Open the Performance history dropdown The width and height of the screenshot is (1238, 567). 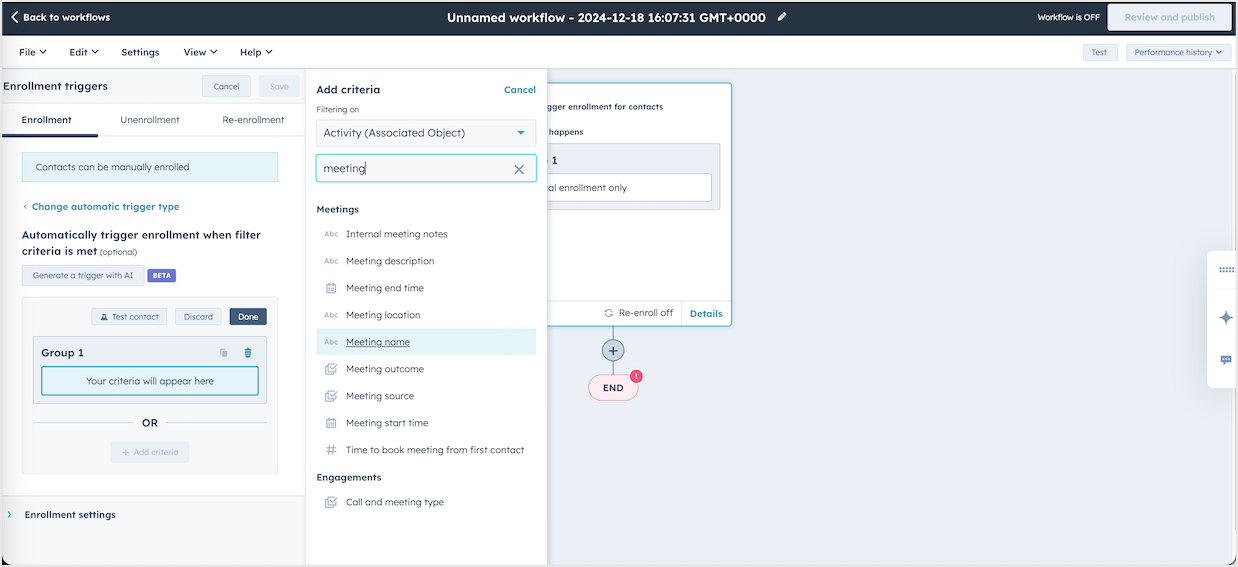coord(1179,52)
